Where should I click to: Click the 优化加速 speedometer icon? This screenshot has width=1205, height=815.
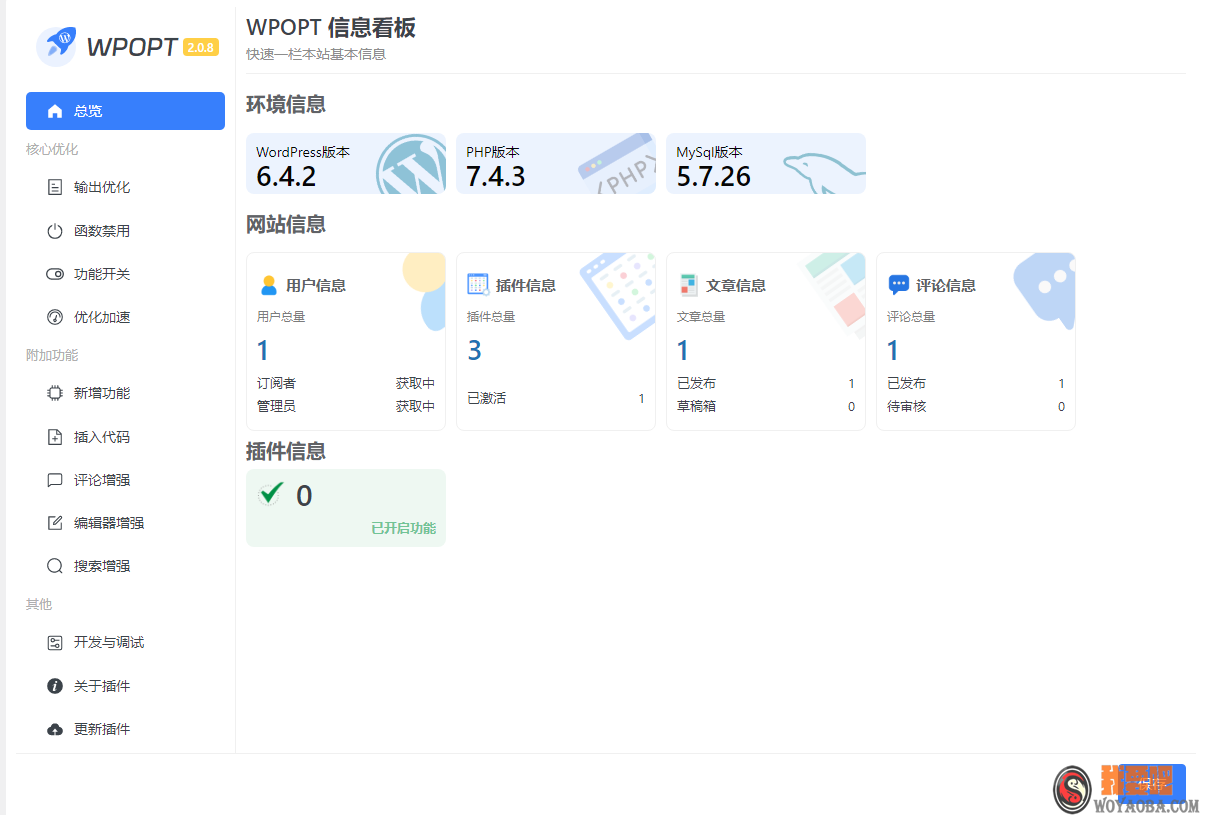55,316
